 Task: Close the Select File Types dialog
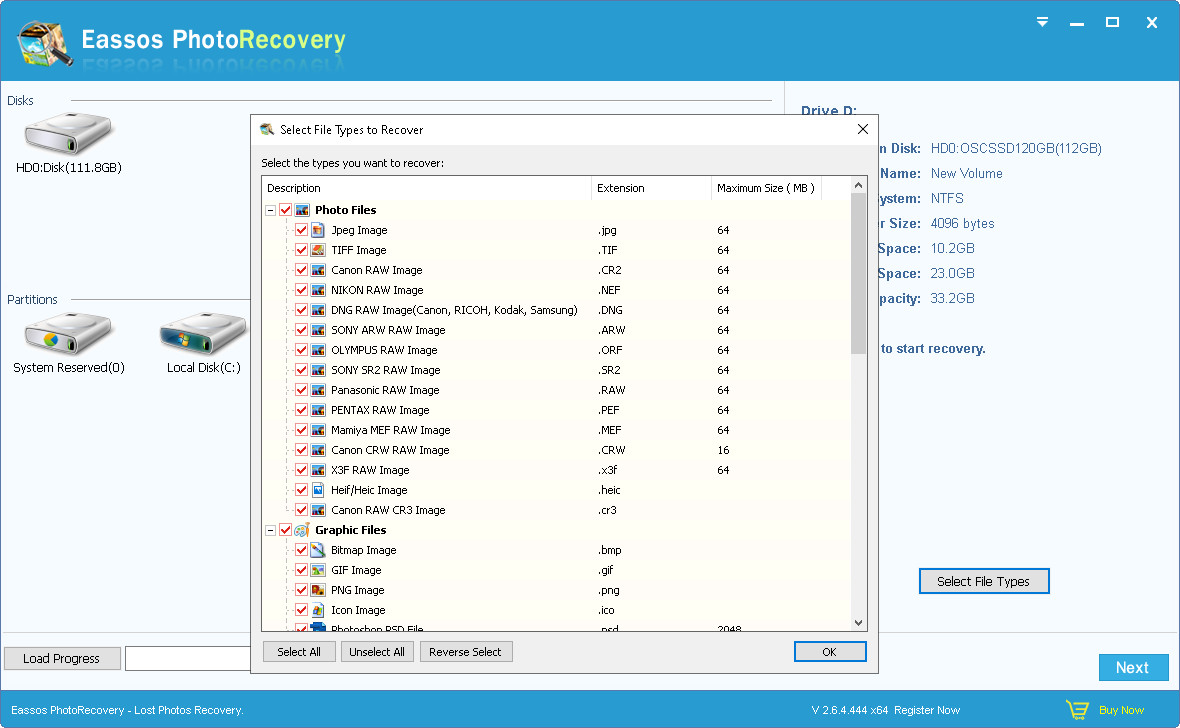[862, 129]
